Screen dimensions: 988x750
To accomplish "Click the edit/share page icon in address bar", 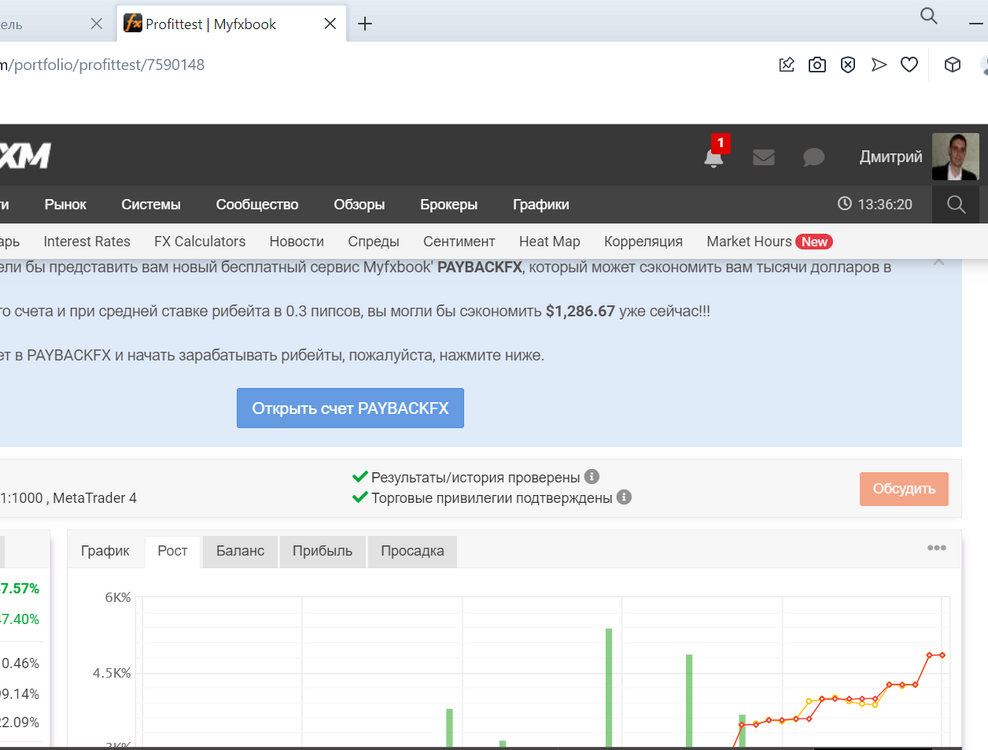I will 786,65.
